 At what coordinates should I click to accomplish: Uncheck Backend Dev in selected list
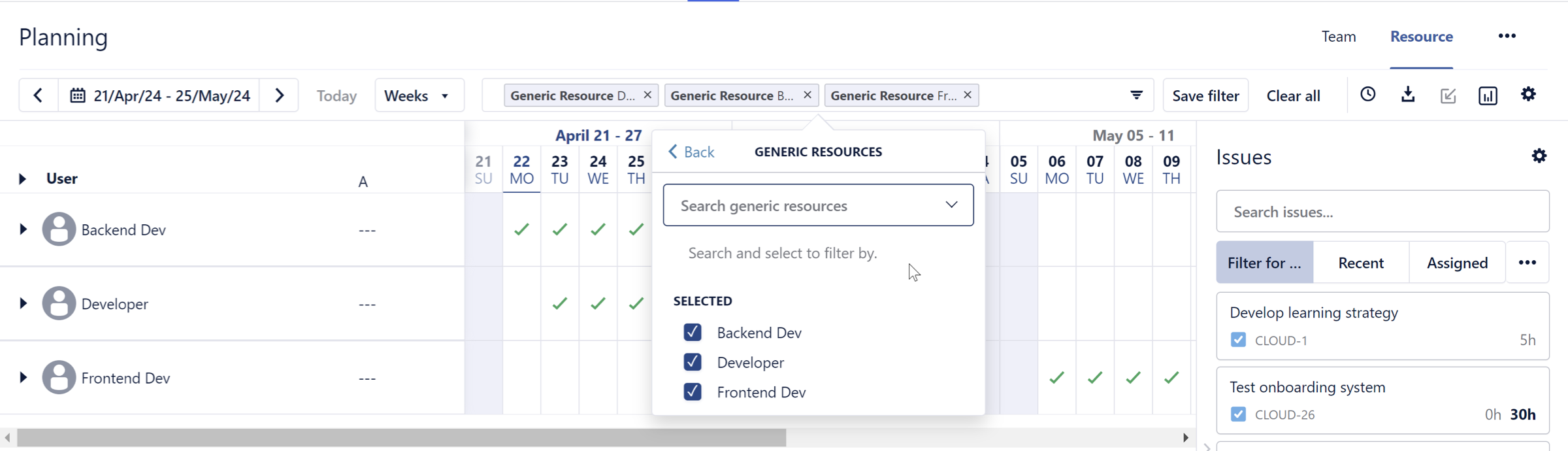pyautogui.click(x=692, y=333)
